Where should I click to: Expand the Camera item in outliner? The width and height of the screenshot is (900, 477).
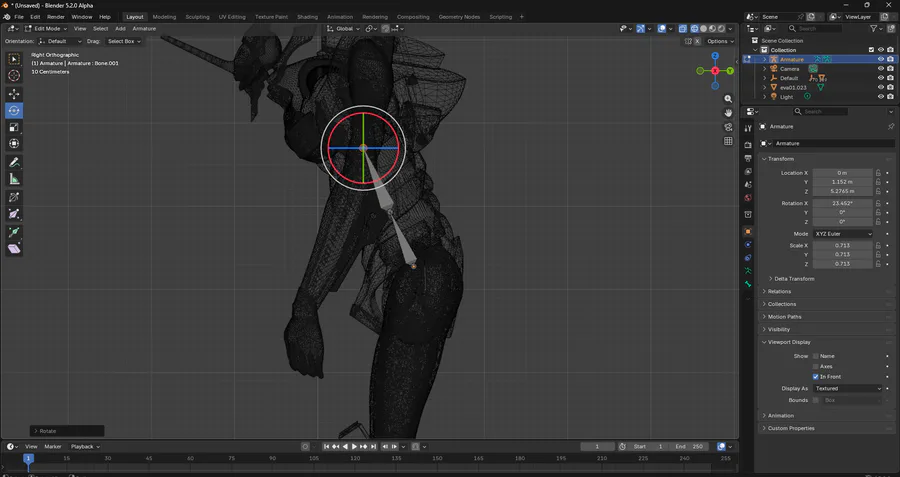click(765, 69)
